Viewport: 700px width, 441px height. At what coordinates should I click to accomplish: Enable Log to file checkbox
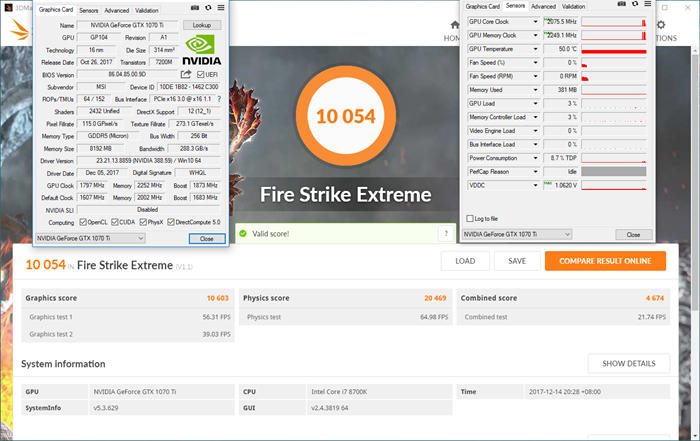470,219
